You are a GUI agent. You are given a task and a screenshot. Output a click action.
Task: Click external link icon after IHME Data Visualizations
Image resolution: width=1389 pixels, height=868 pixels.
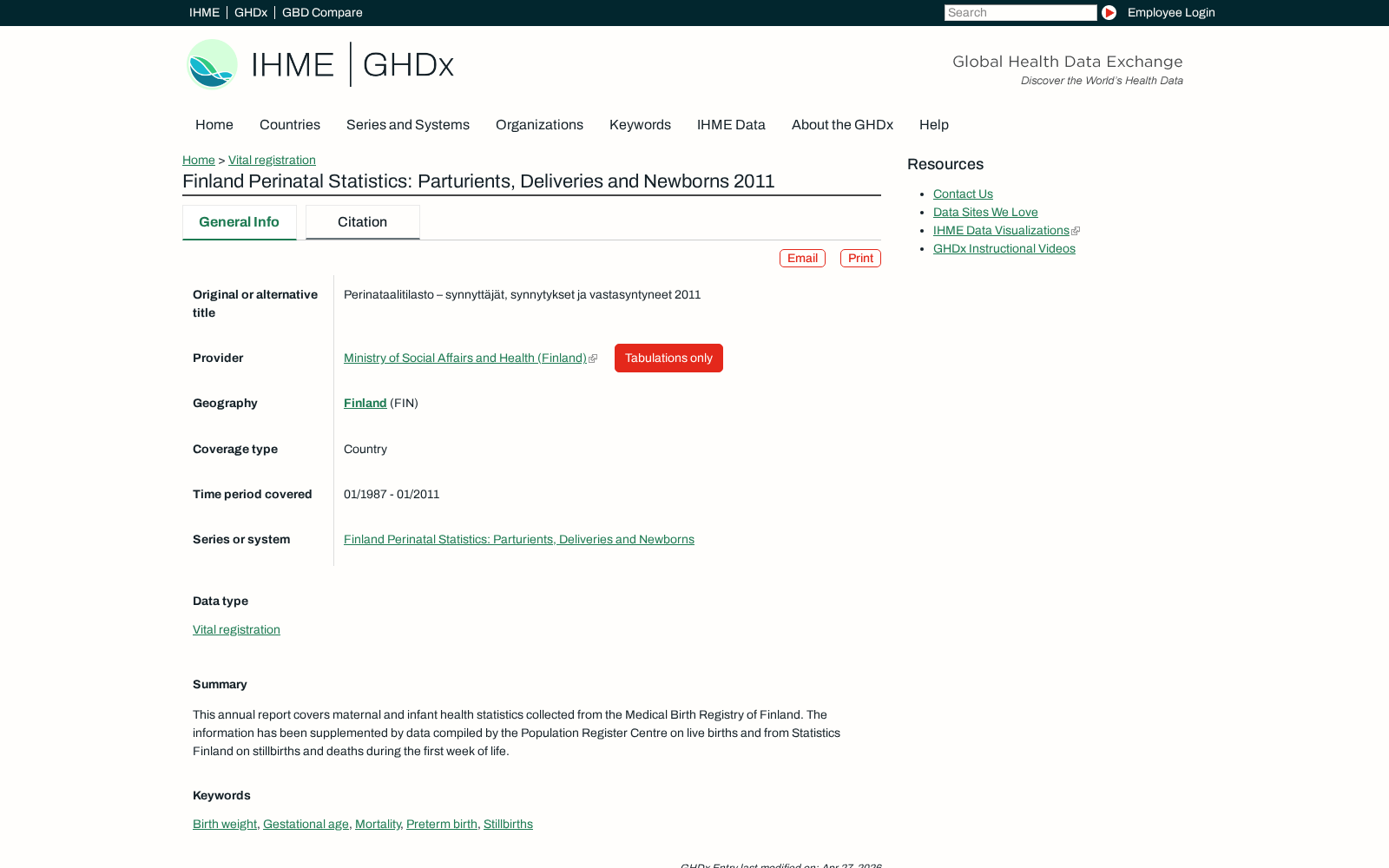click(x=1076, y=231)
